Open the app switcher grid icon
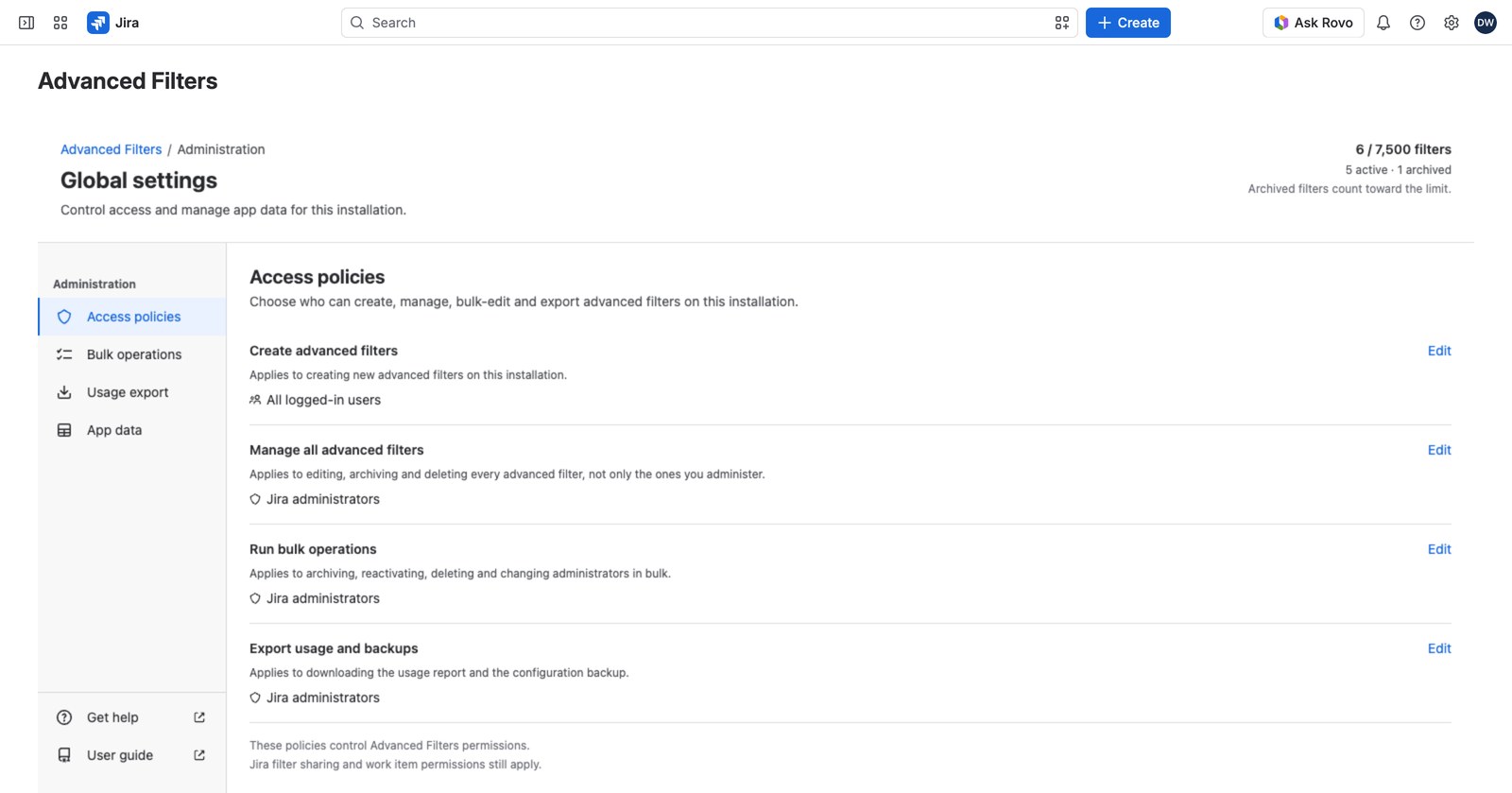The height and width of the screenshot is (793, 1512). tap(60, 23)
